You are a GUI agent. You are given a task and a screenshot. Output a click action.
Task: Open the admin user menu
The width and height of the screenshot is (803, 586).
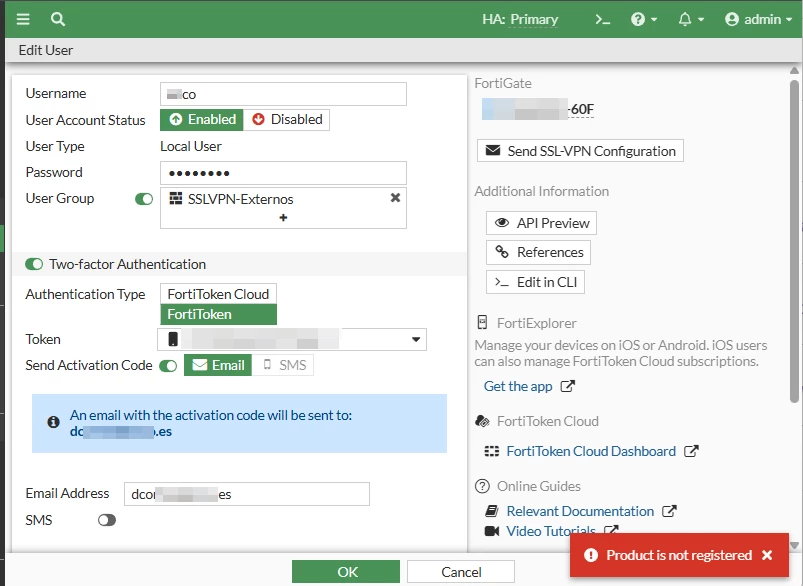[x=758, y=19]
